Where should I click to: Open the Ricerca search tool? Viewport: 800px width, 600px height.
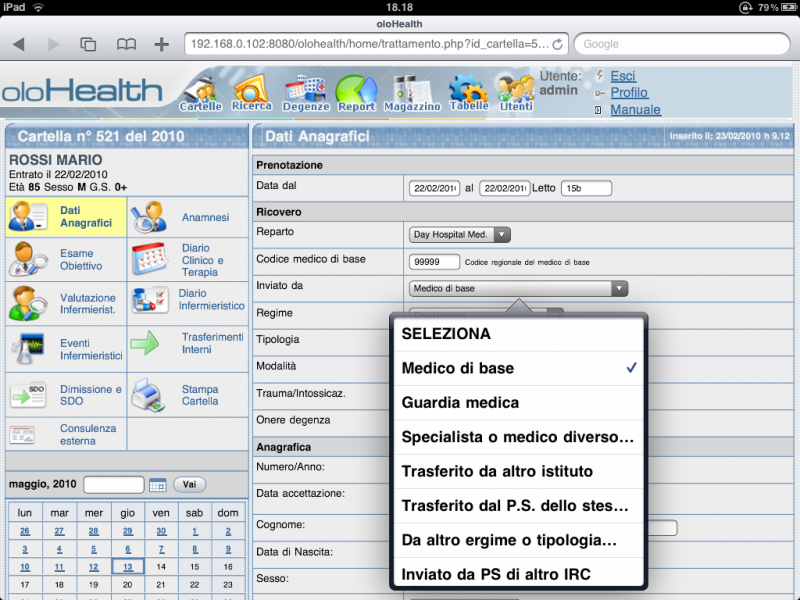pos(252,90)
